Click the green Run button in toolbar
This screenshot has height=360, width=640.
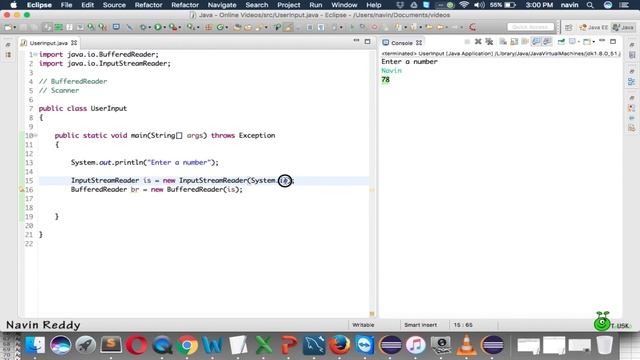pos(158,27)
